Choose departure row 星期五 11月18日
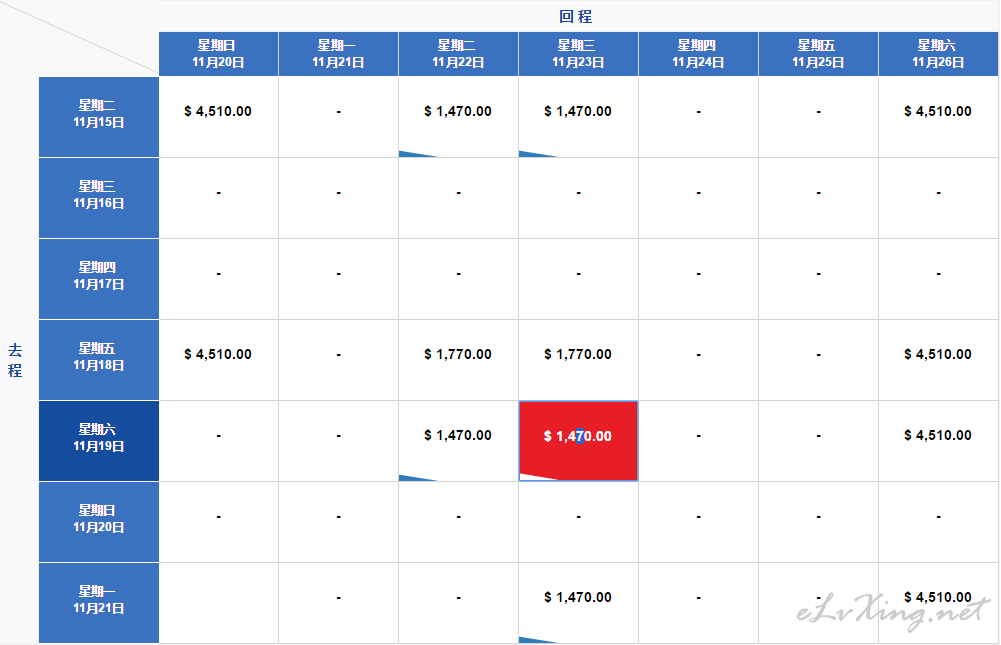This screenshot has height=645, width=1001. click(99, 360)
